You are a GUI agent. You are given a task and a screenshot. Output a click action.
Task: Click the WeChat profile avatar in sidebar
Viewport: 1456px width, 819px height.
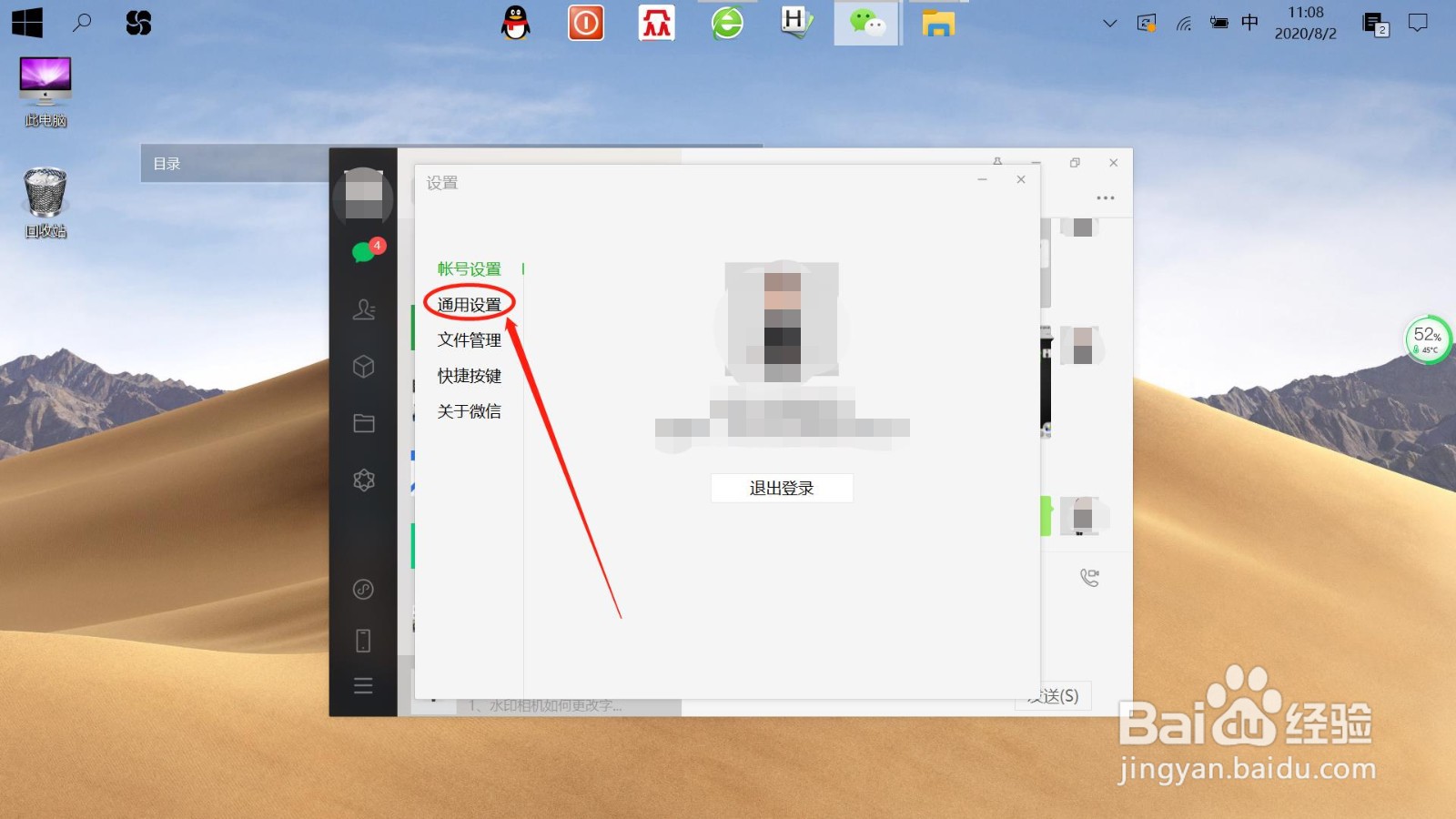(363, 197)
